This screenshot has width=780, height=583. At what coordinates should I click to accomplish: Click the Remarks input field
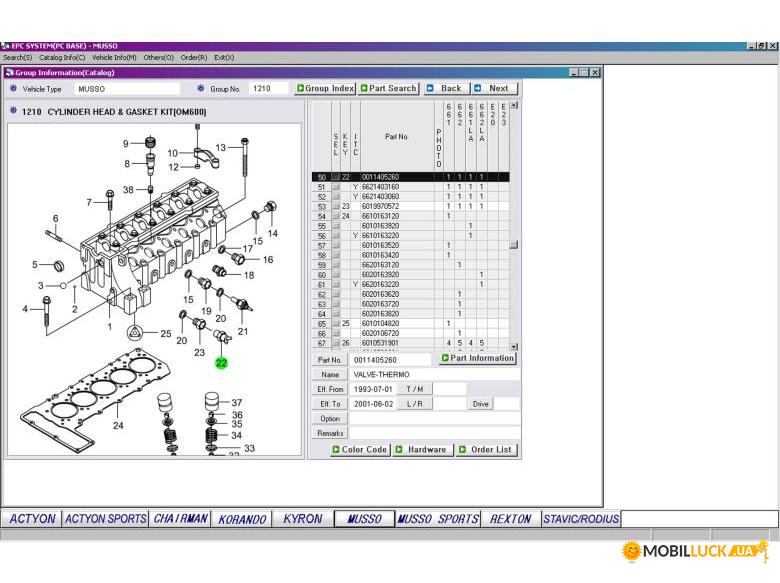pos(435,434)
